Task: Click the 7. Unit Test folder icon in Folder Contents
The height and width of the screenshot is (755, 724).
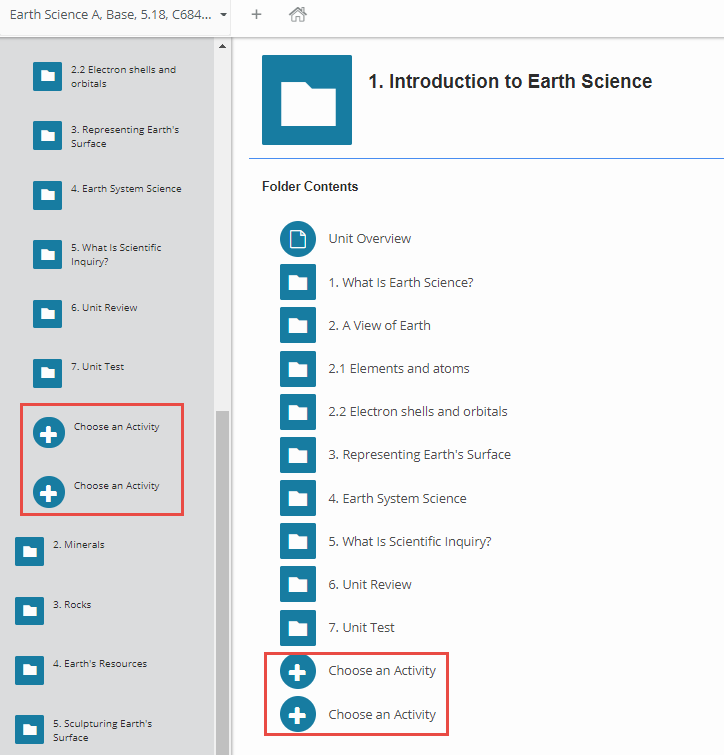Action: (x=298, y=628)
